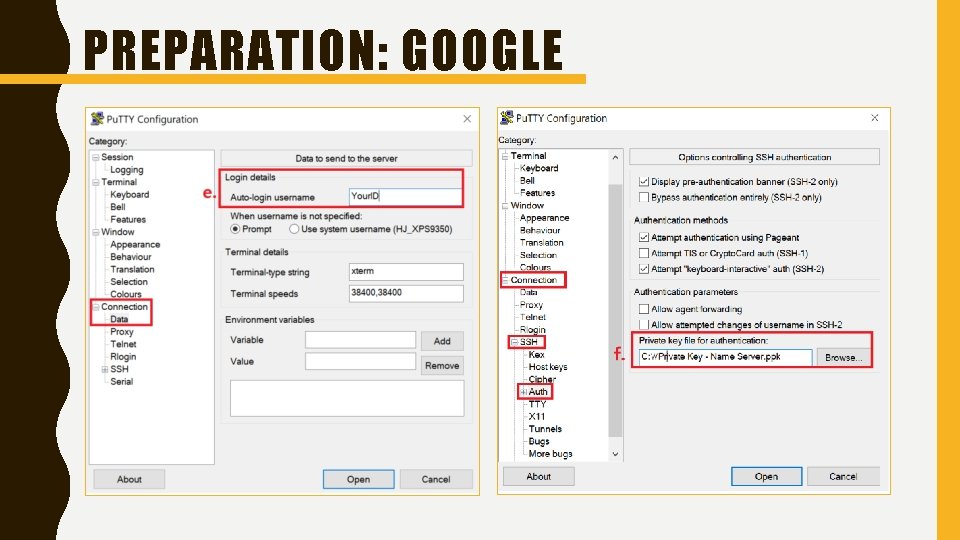The width and height of the screenshot is (960, 540).
Task: Select Appearance in left category tree
Action: pos(135,244)
